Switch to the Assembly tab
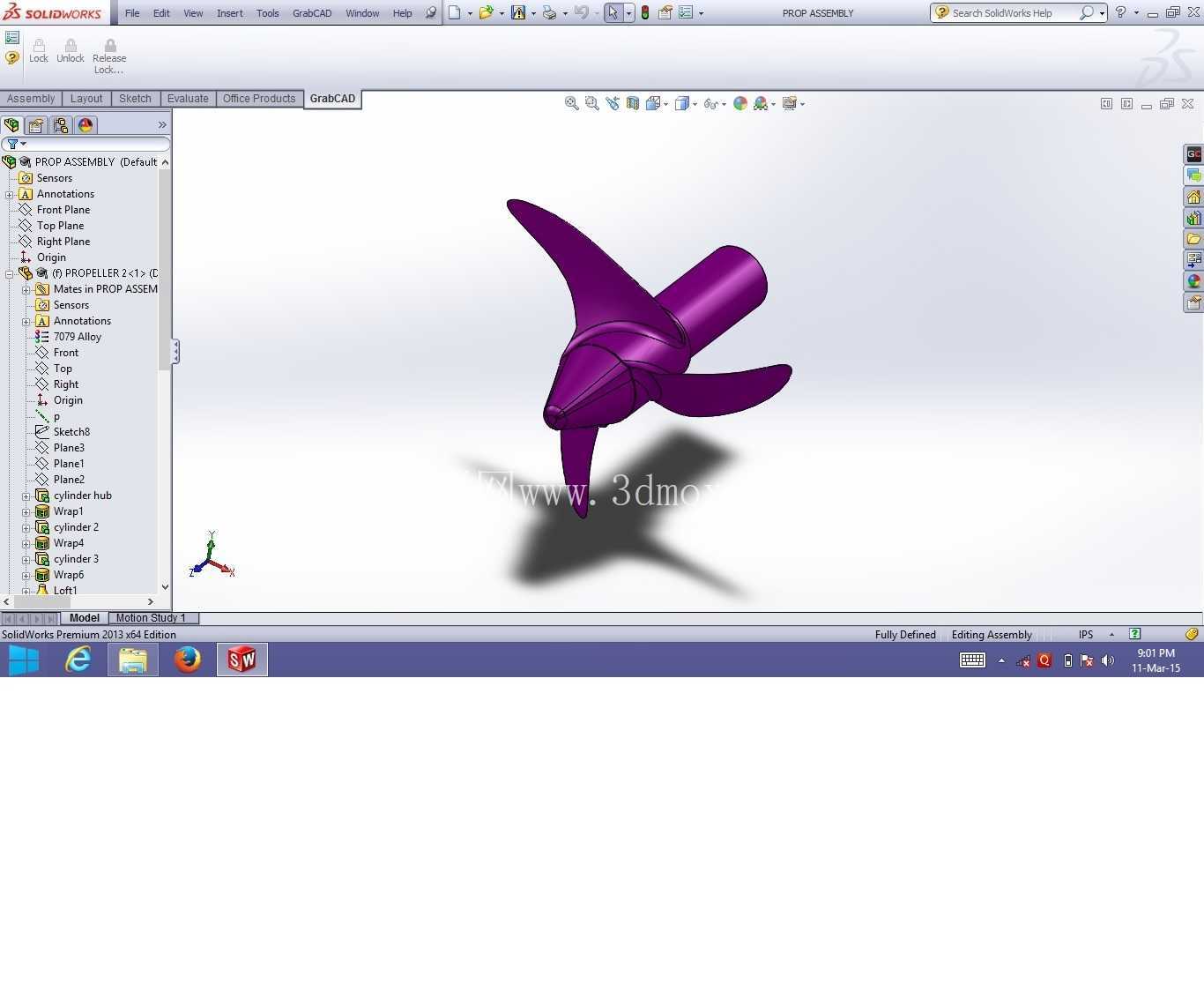The width and height of the screenshot is (1204, 984). point(31,99)
